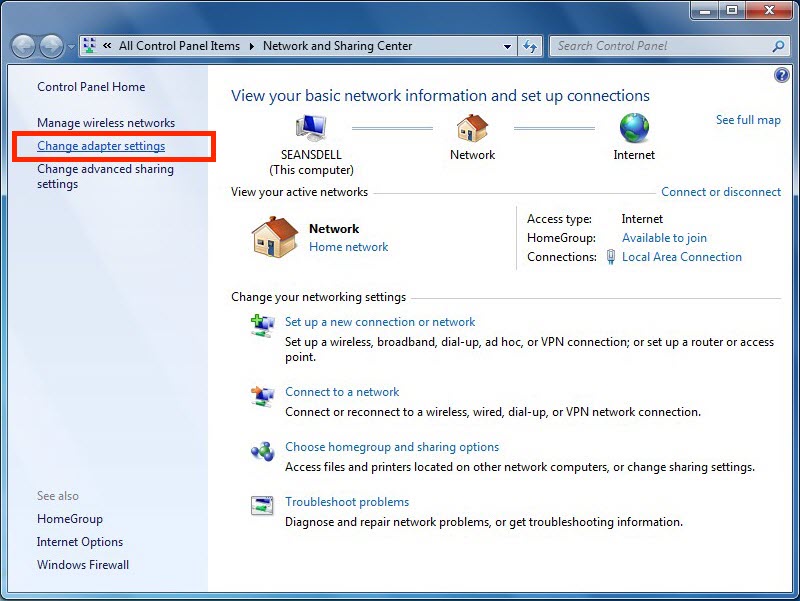Click the help question mark icon
800x601 pixels.
click(x=781, y=76)
